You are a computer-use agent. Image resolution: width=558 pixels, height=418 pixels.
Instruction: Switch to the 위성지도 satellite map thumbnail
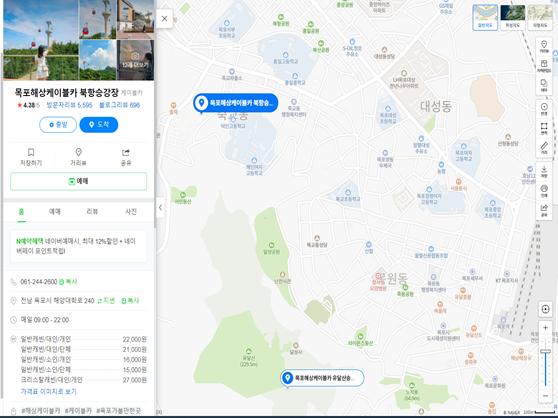click(512, 17)
